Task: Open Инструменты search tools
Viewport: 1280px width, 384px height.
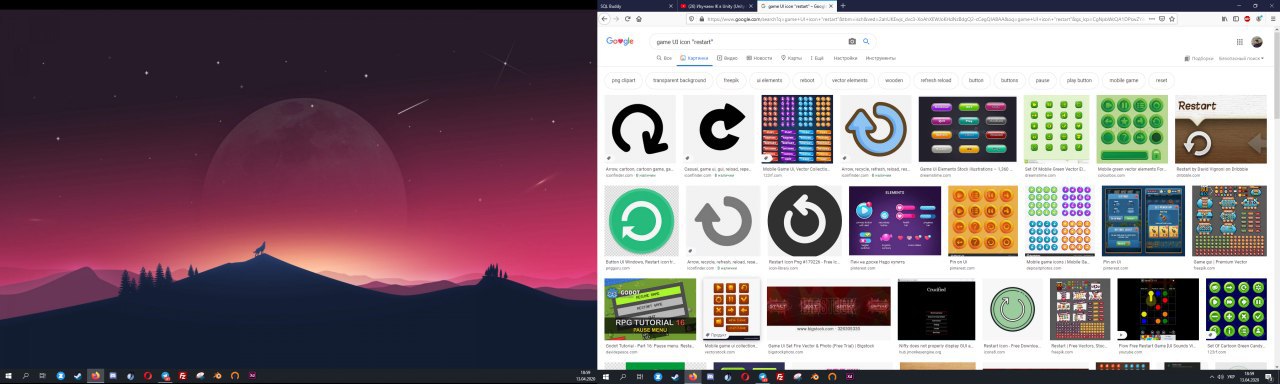Action: click(x=880, y=58)
